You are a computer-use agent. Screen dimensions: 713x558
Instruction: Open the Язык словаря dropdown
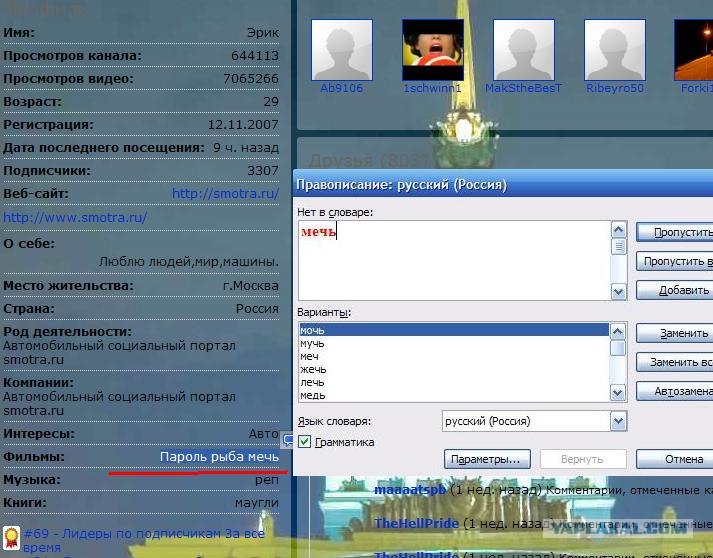click(618, 421)
